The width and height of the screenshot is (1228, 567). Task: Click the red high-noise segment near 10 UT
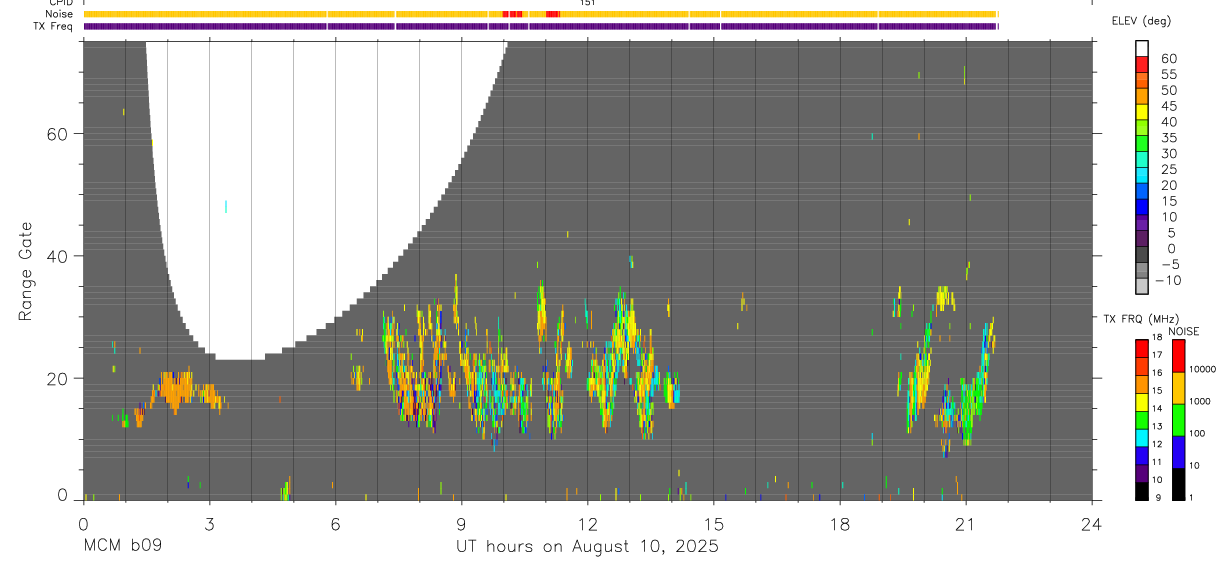click(x=512, y=14)
